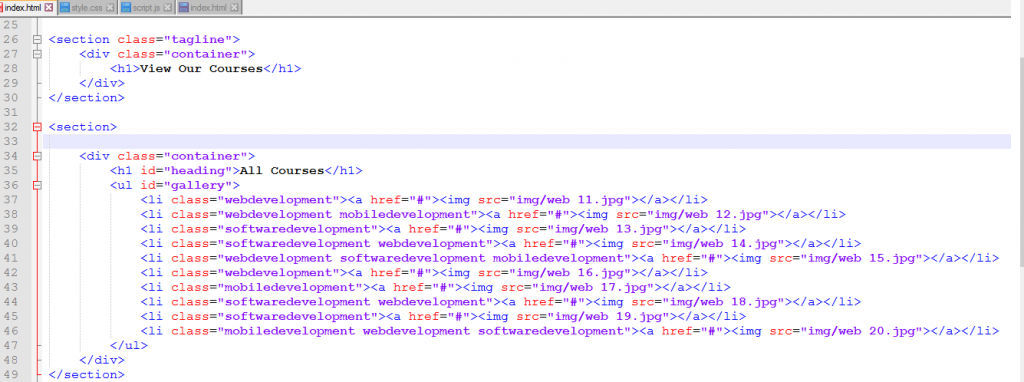
Task: Click "img/web 14.jpg" on line 40
Action: click(723, 244)
